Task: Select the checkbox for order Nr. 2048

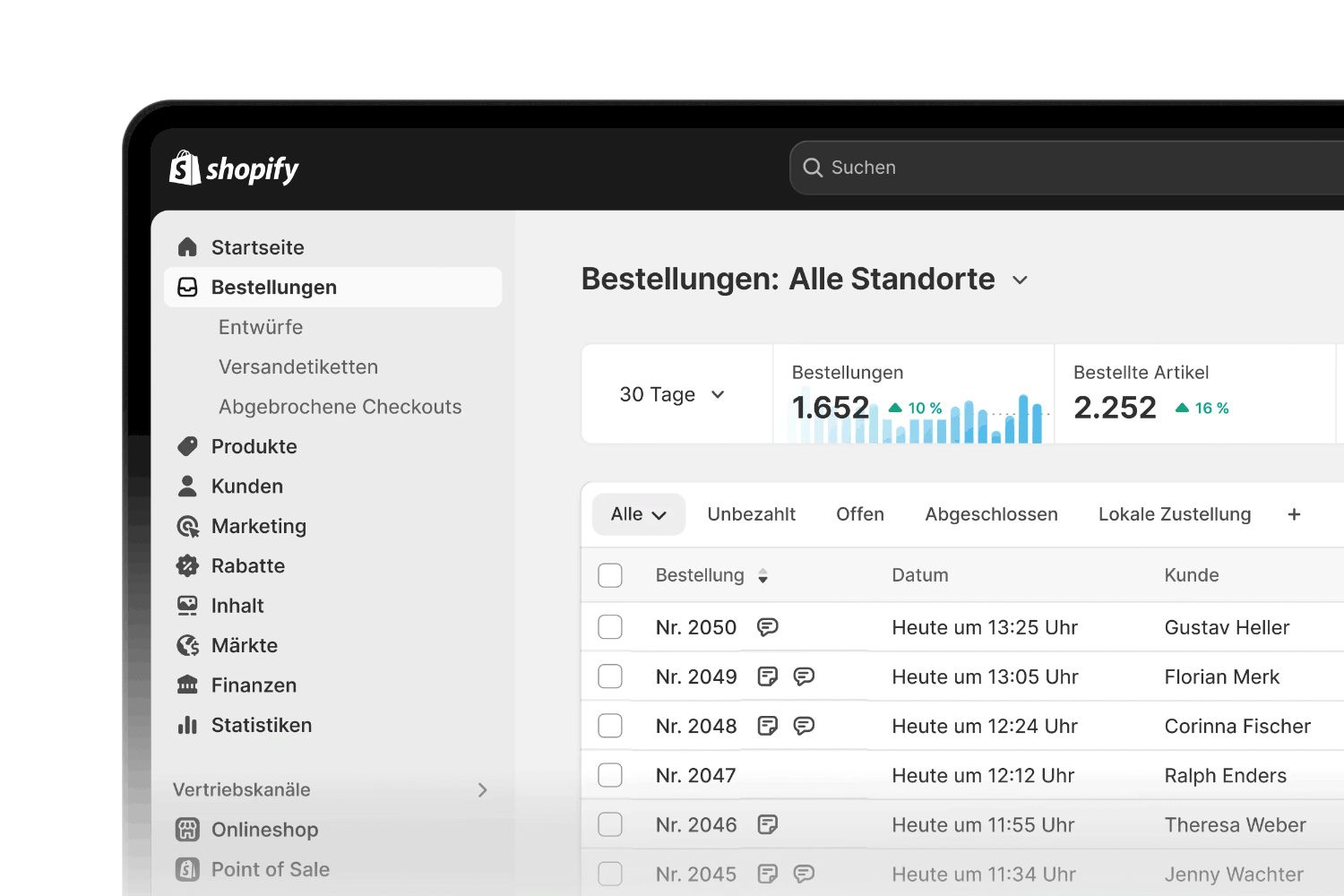Action: pyautogui.click(x=610, y=726)
